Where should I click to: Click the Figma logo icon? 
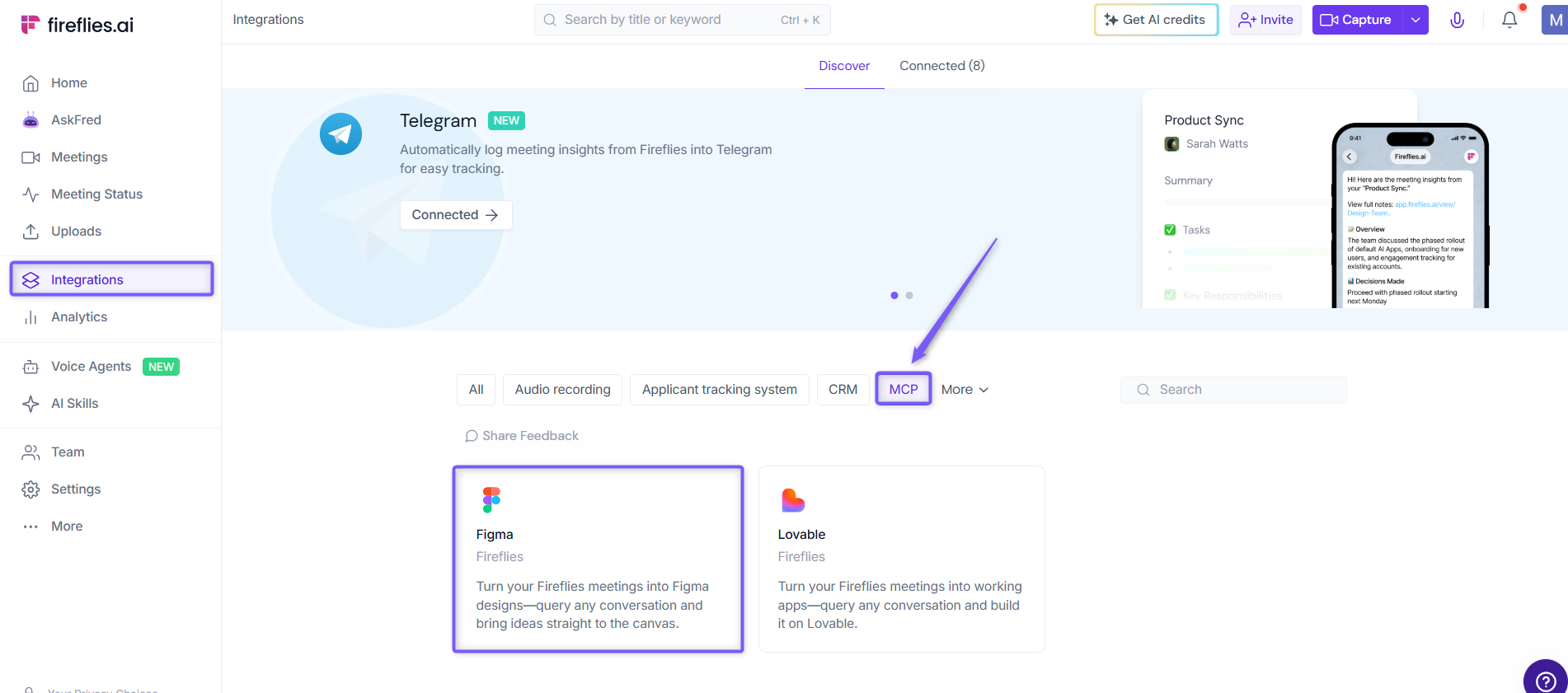click(491, 499)
